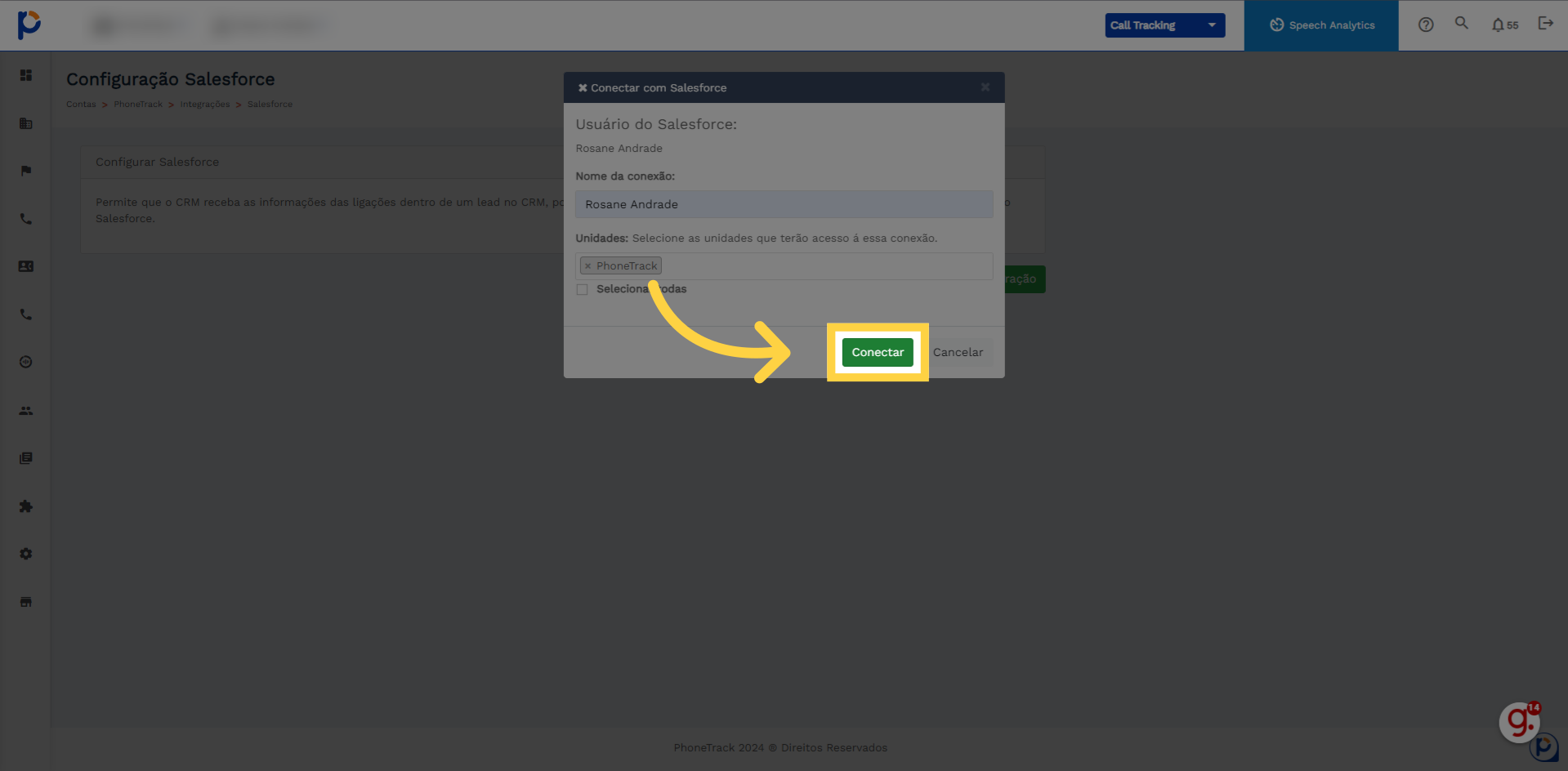1568x771 pixels.
Task: Click the Configuração Salesforce page title
Action: point(170,79)
